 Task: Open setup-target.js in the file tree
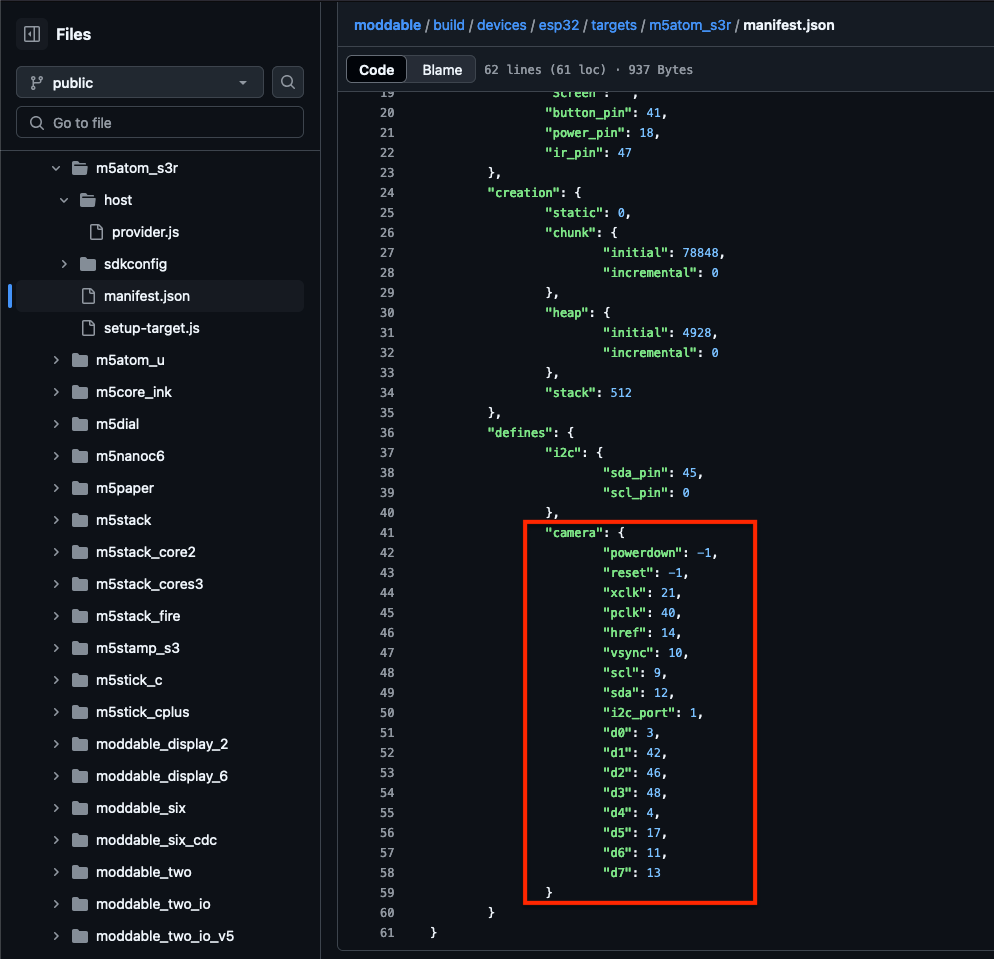pos(152,328)
